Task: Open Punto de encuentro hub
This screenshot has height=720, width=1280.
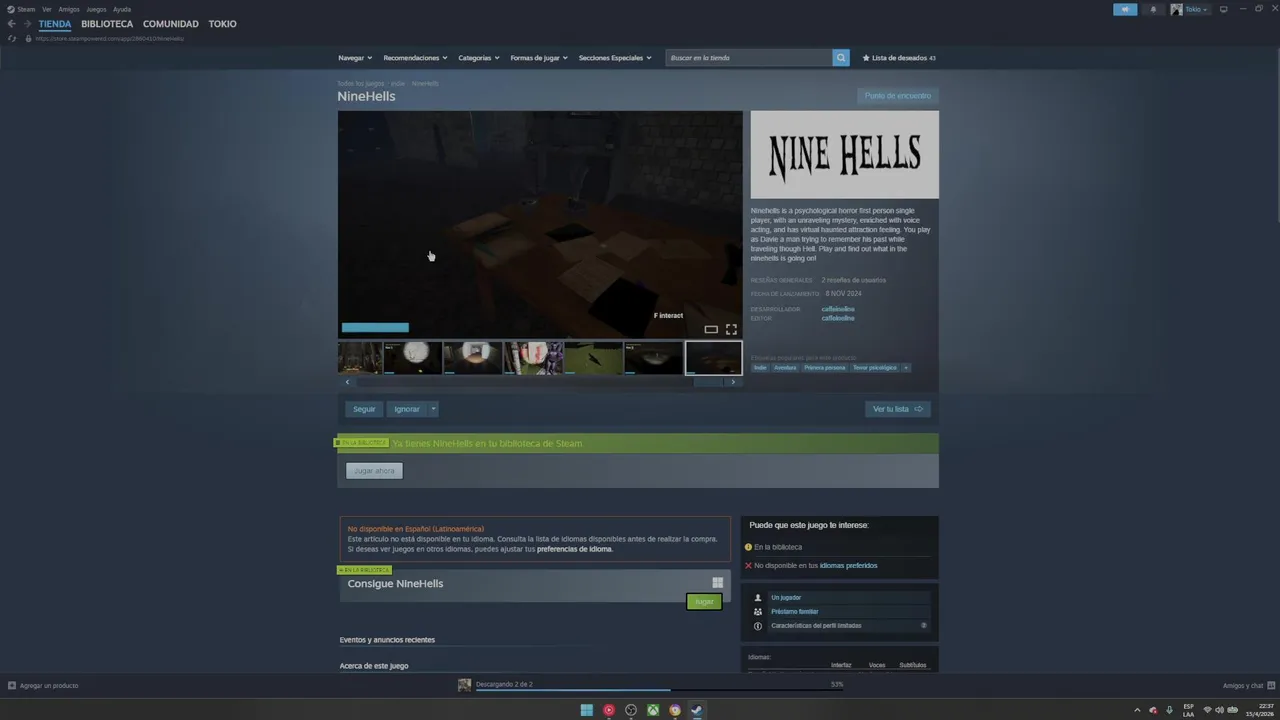Action: [898, 96]
